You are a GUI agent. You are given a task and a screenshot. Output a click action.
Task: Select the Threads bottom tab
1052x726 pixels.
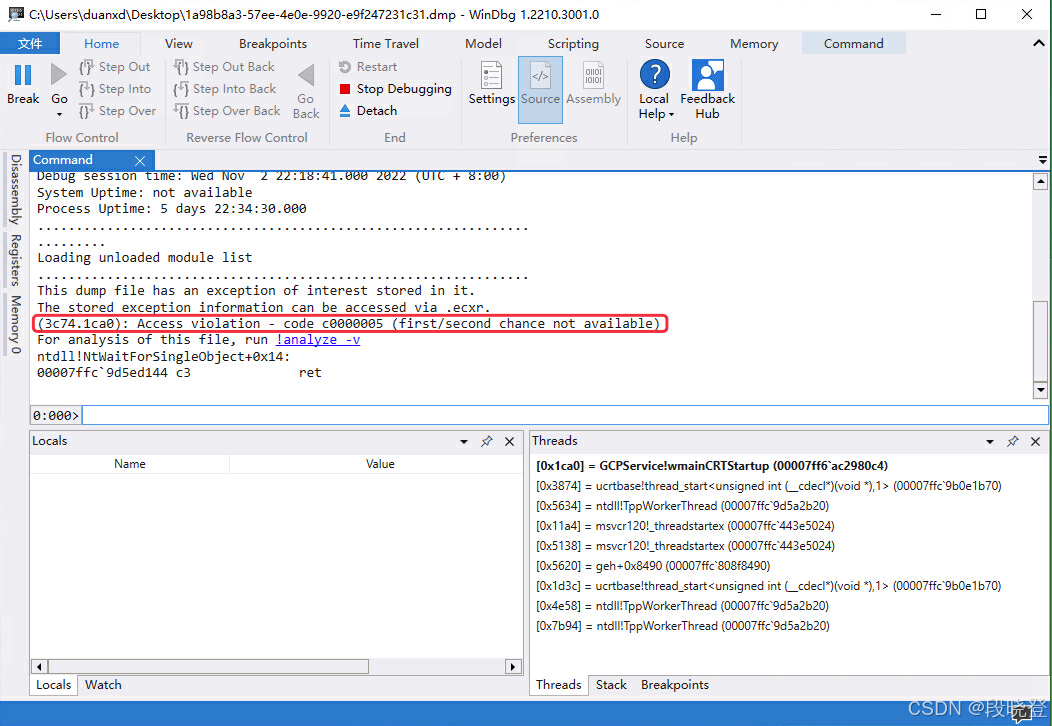tap(558, 685)
